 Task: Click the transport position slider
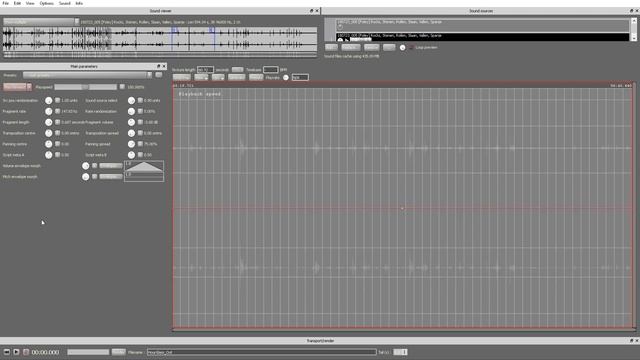click(x=88, y=352)
